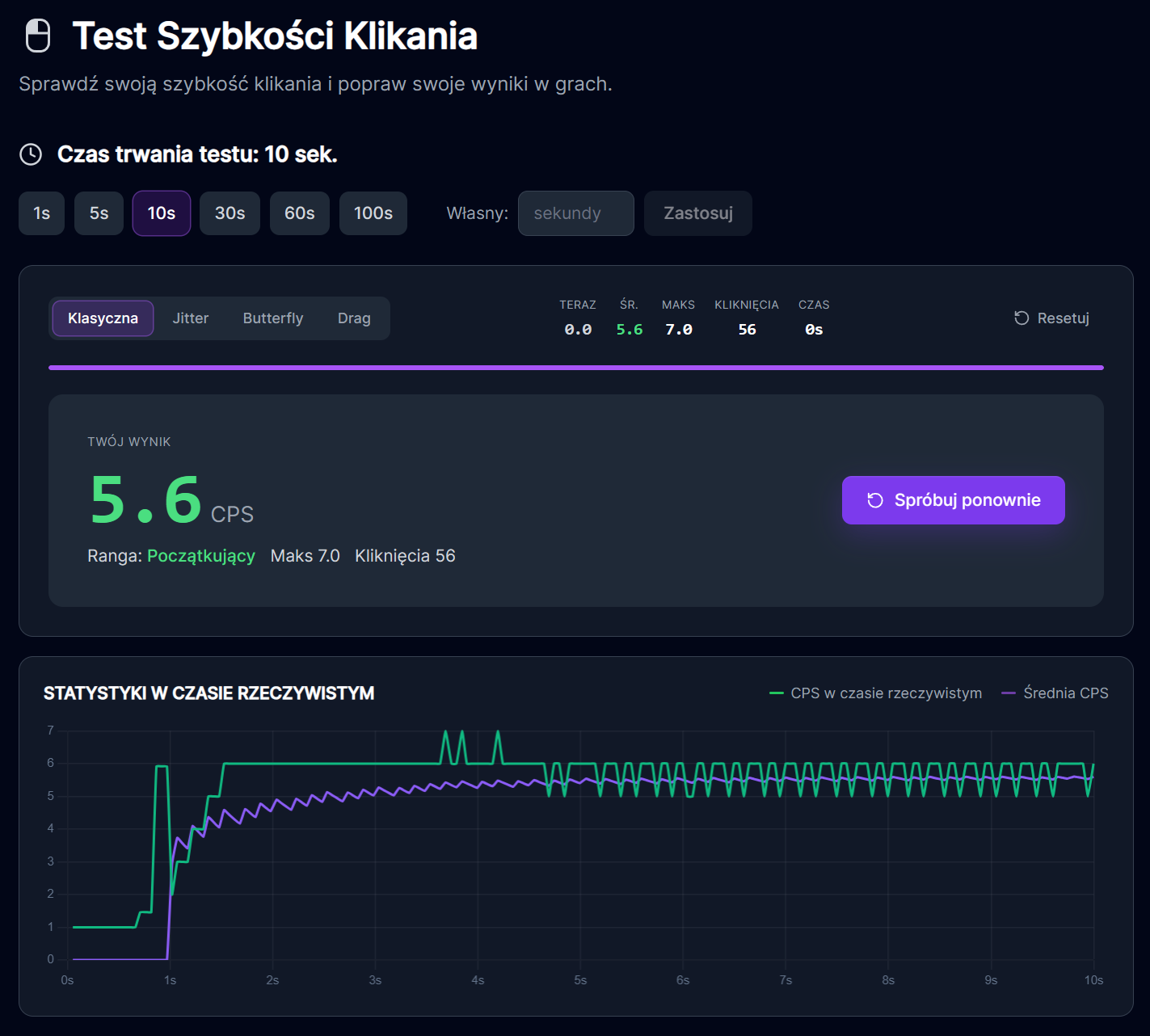Click the TERAZ 0.0 stat value
1150x1036 pixels.
pos(578,330)
